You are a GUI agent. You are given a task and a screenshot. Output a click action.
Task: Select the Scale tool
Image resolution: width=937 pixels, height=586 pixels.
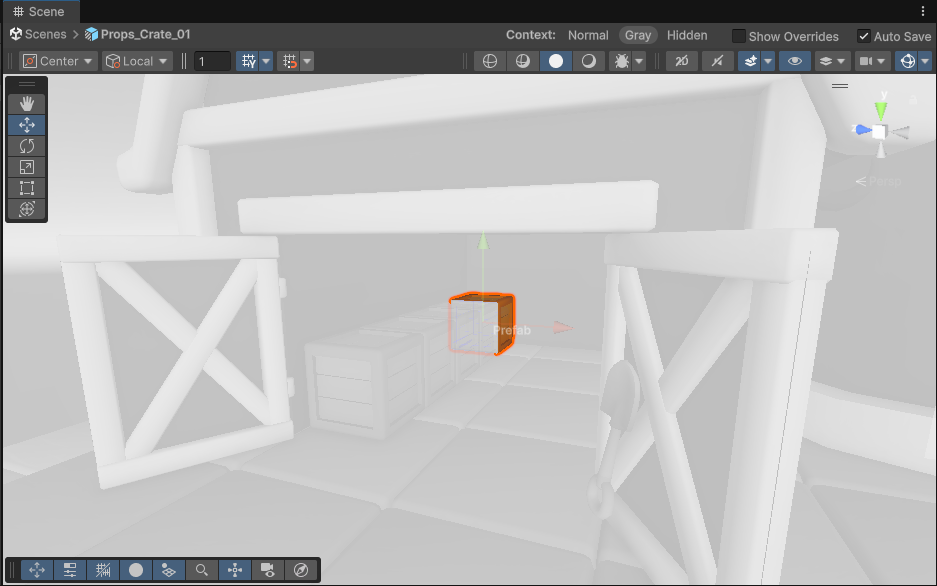click(x=27, y=167)
